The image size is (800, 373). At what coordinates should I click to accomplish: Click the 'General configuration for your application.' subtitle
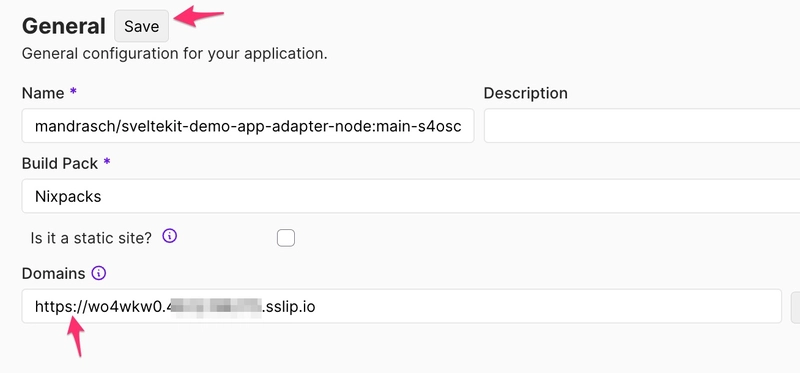pos(174,54)
